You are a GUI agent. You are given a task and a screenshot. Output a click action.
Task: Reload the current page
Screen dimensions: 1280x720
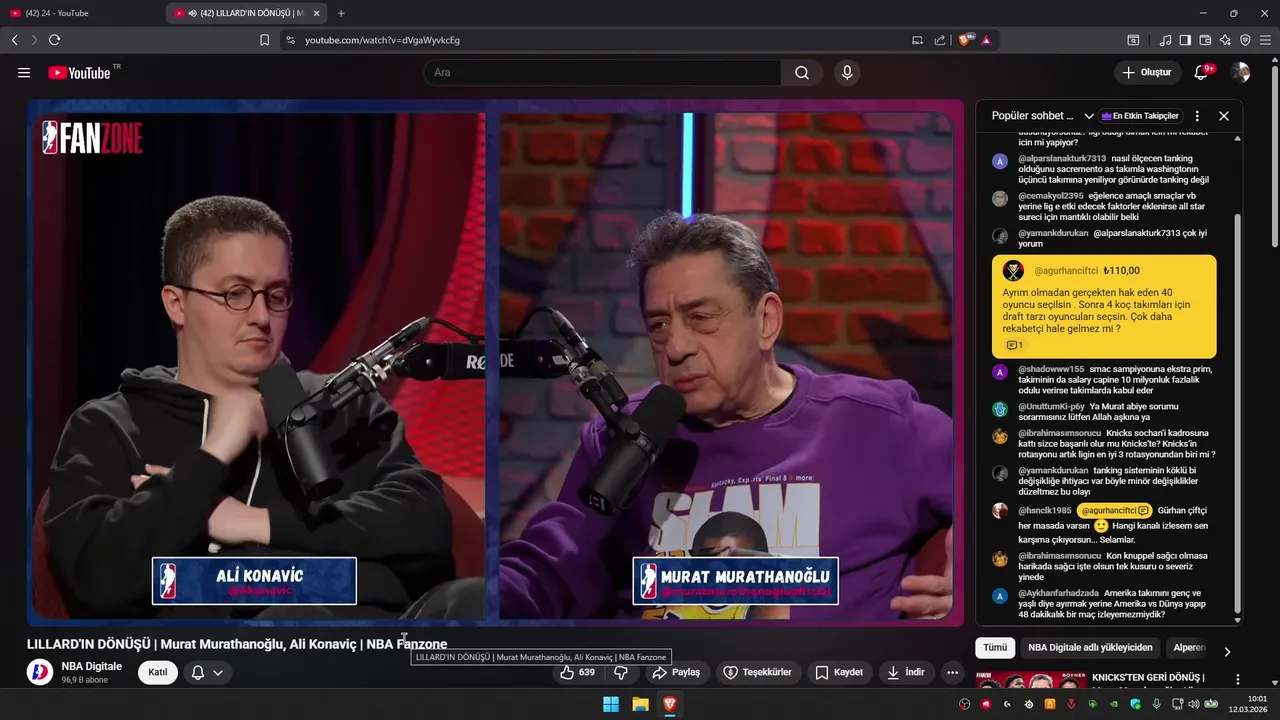pos(54,40)
